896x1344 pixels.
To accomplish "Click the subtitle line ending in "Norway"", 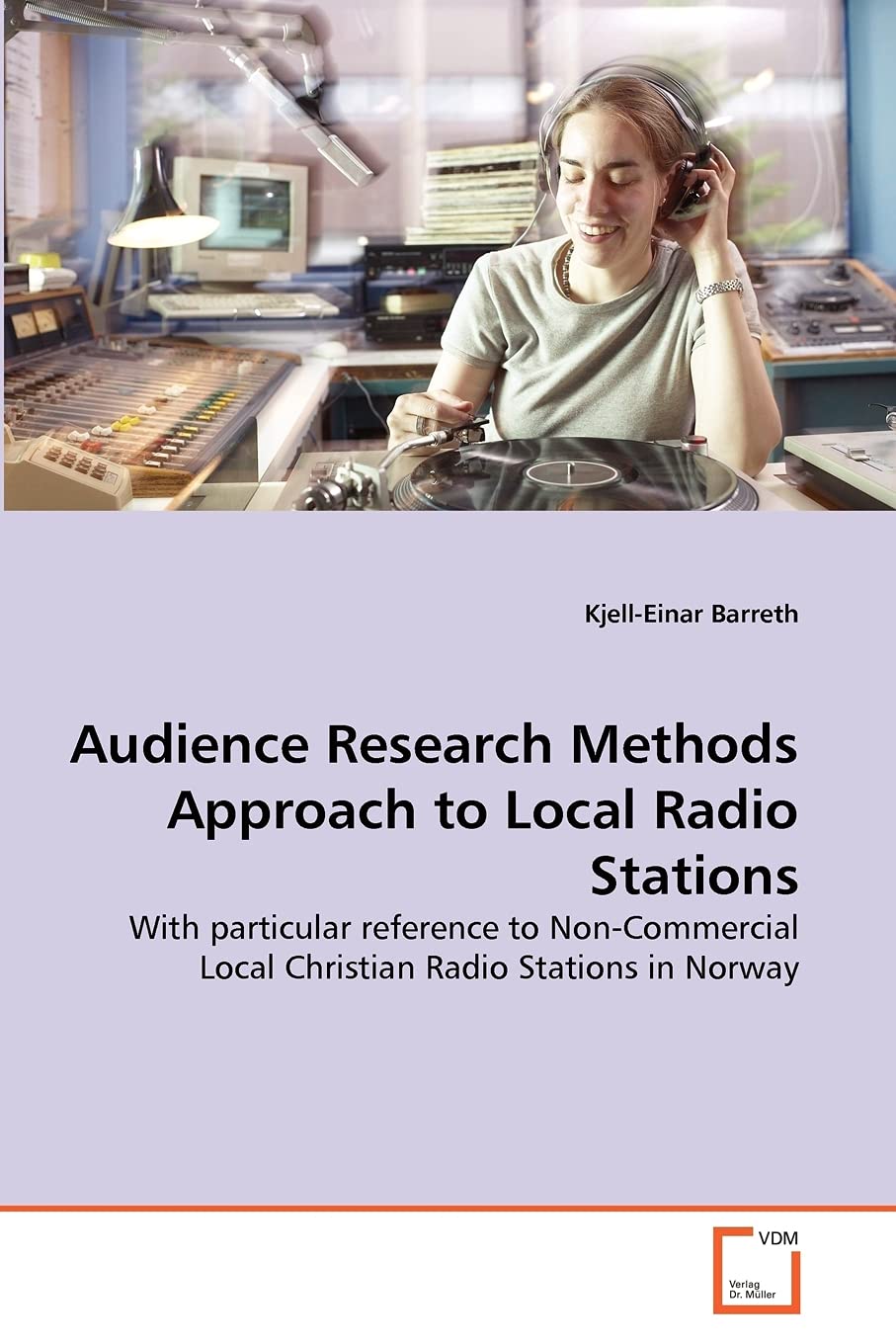I will 499,967.
